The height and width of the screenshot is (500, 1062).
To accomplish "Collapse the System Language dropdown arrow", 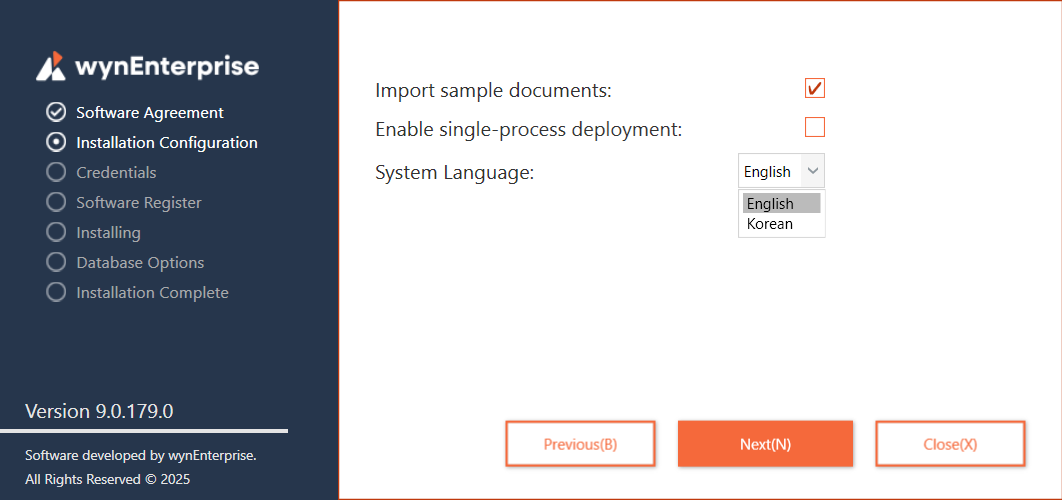I will pos(813,171).
